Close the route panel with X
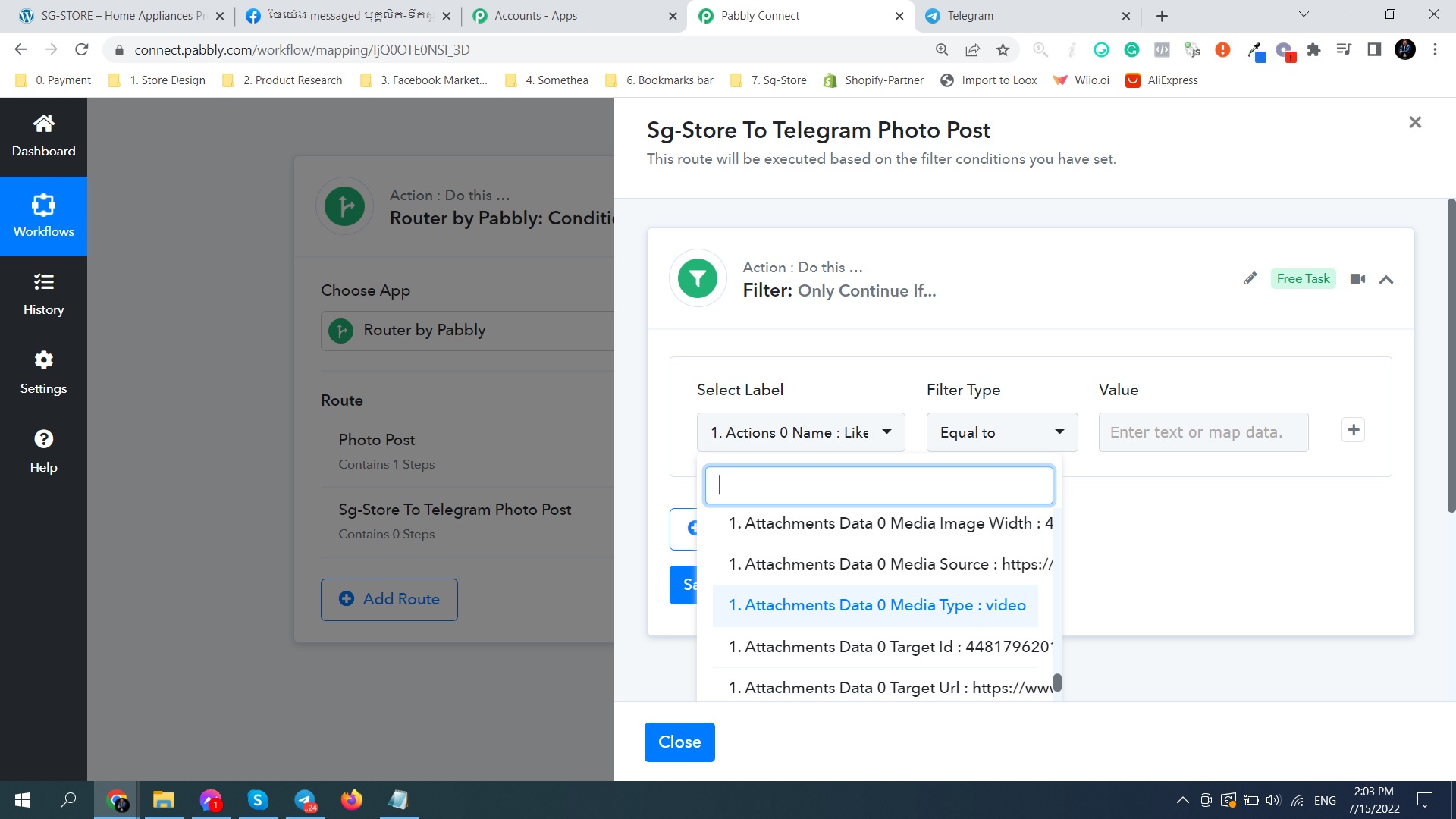This screenshot has width=1456, height=819. point(1415,122)
